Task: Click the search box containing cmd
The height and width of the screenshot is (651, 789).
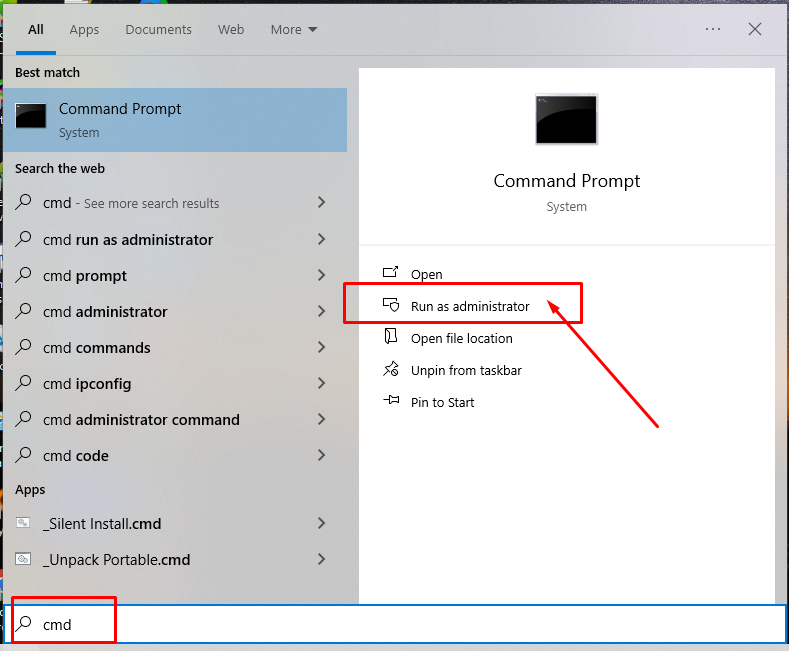Action: point(400,625)
